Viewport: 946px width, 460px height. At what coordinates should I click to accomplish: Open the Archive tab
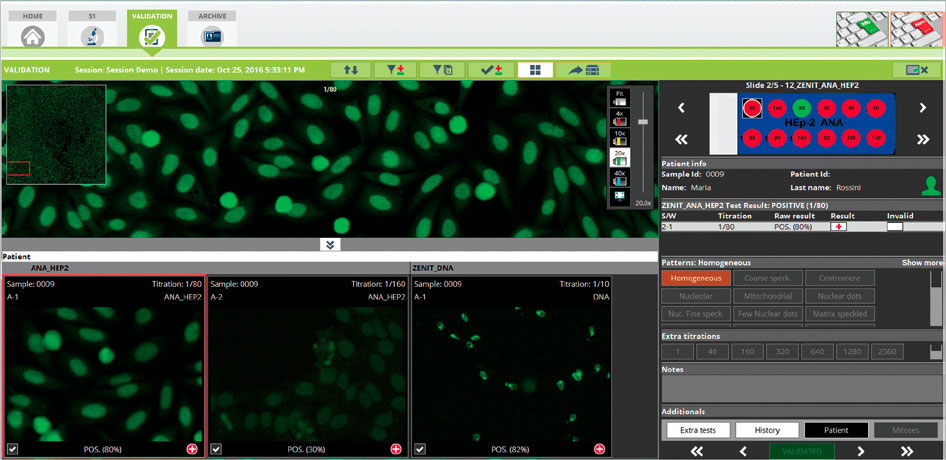[211, 30]
